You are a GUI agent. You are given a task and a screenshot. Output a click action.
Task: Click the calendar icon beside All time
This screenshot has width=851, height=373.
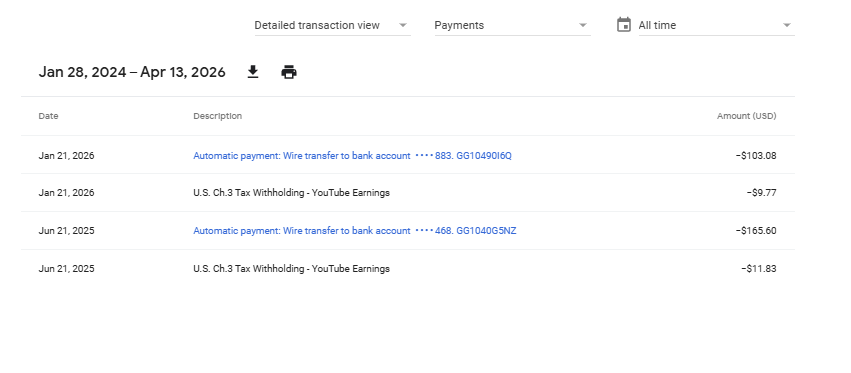pos(624,25)
